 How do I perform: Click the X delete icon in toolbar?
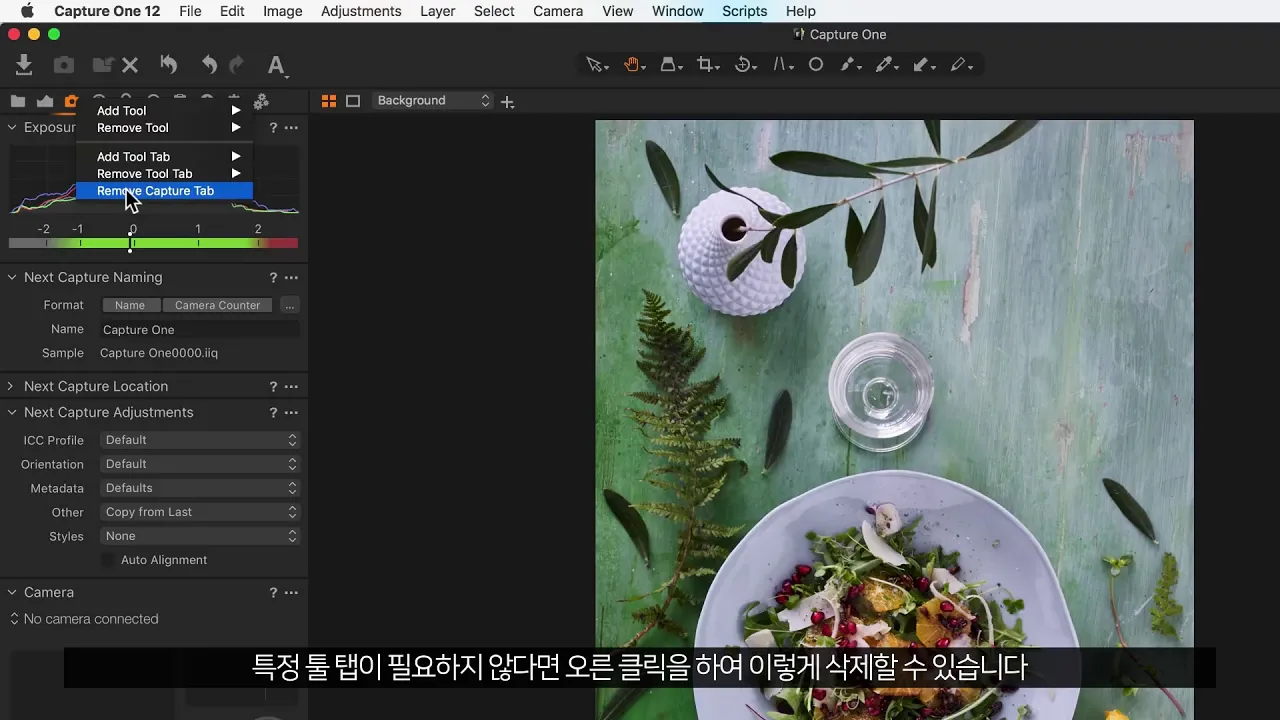(x=130, y=65)
